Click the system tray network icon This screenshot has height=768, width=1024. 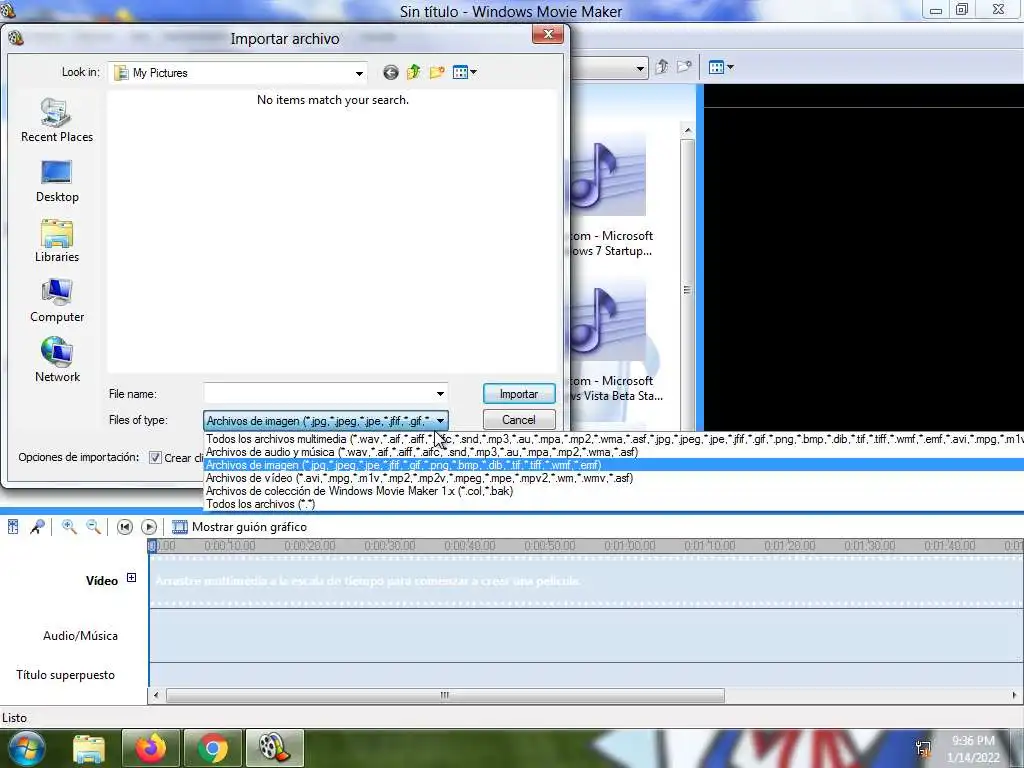coord(923,749)
